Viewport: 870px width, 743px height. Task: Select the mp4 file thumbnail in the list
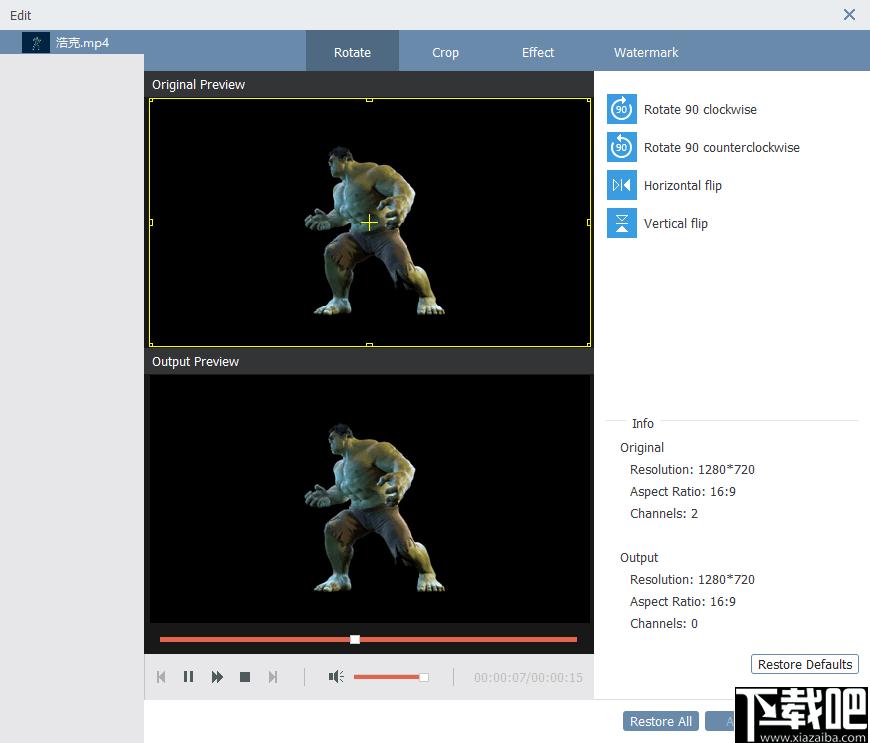pos(36,43)
